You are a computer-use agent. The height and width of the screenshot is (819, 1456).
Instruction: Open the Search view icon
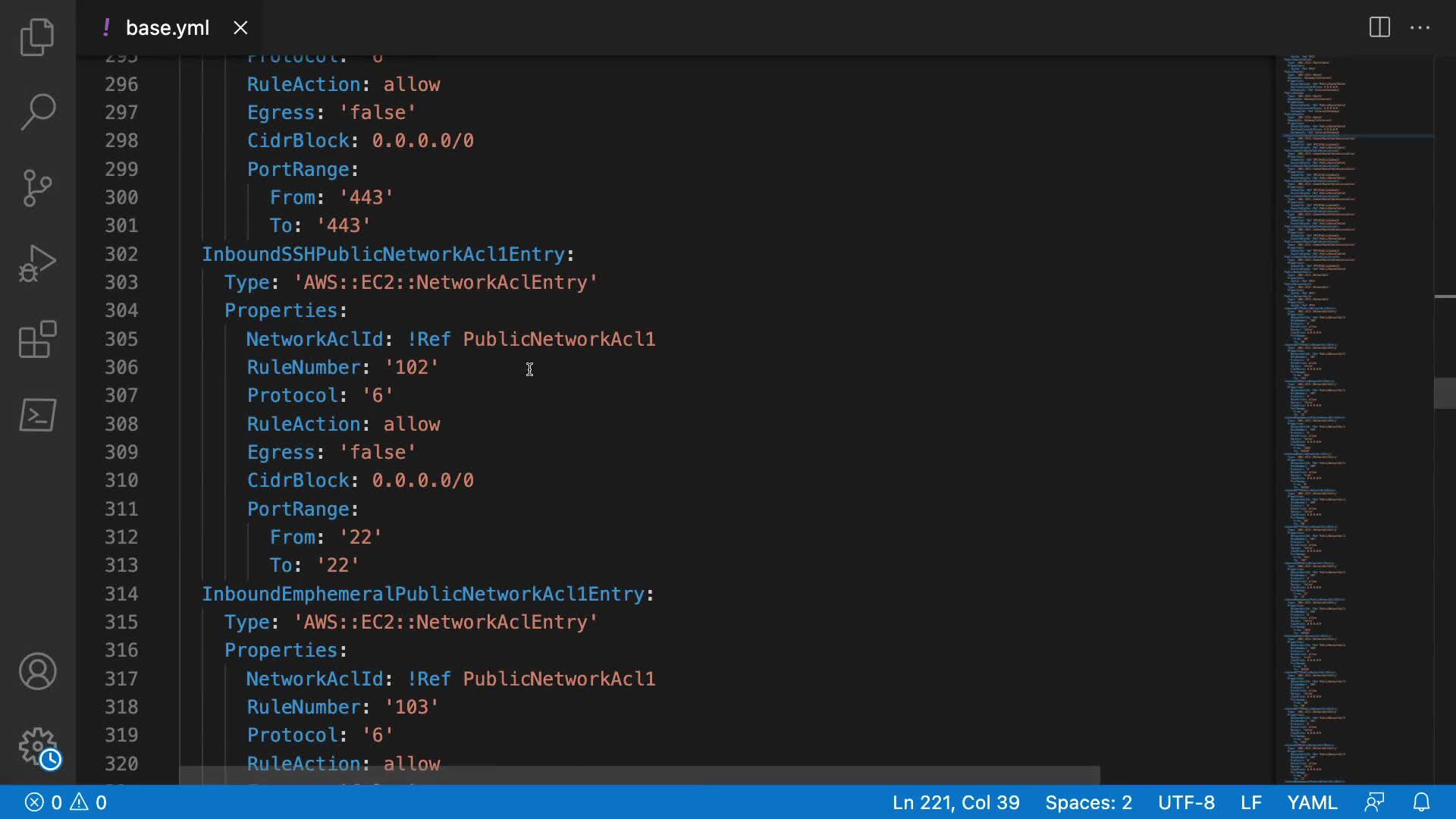click(x=37, y=111)
